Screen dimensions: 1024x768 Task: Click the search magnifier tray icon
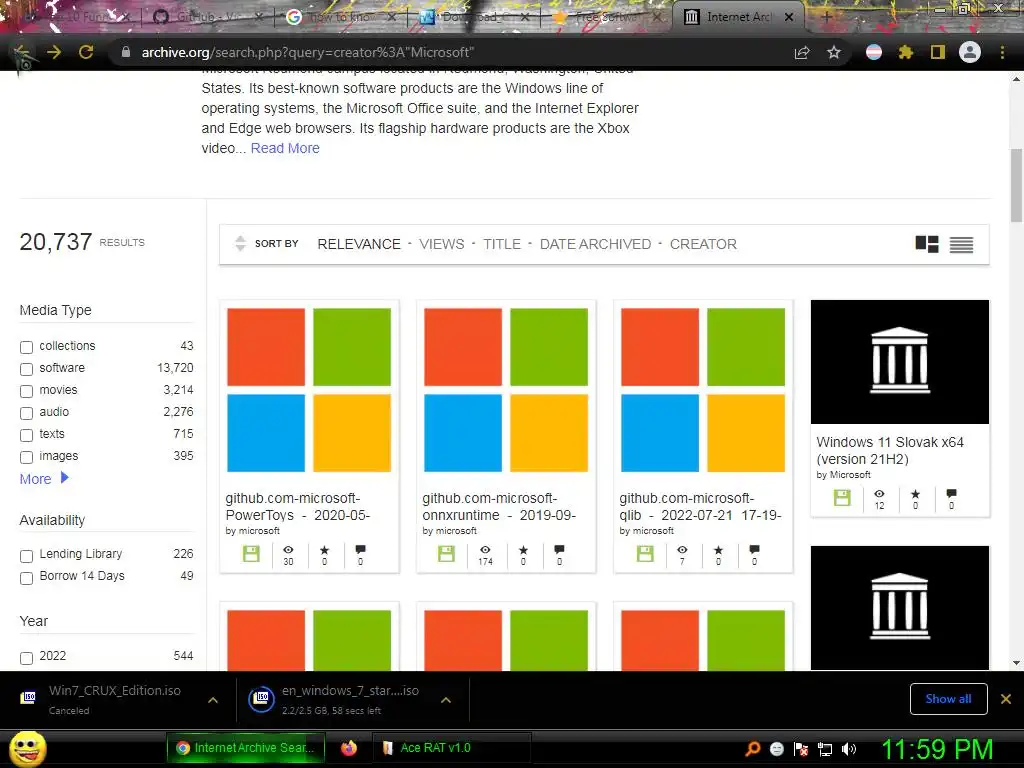[753, 748]
